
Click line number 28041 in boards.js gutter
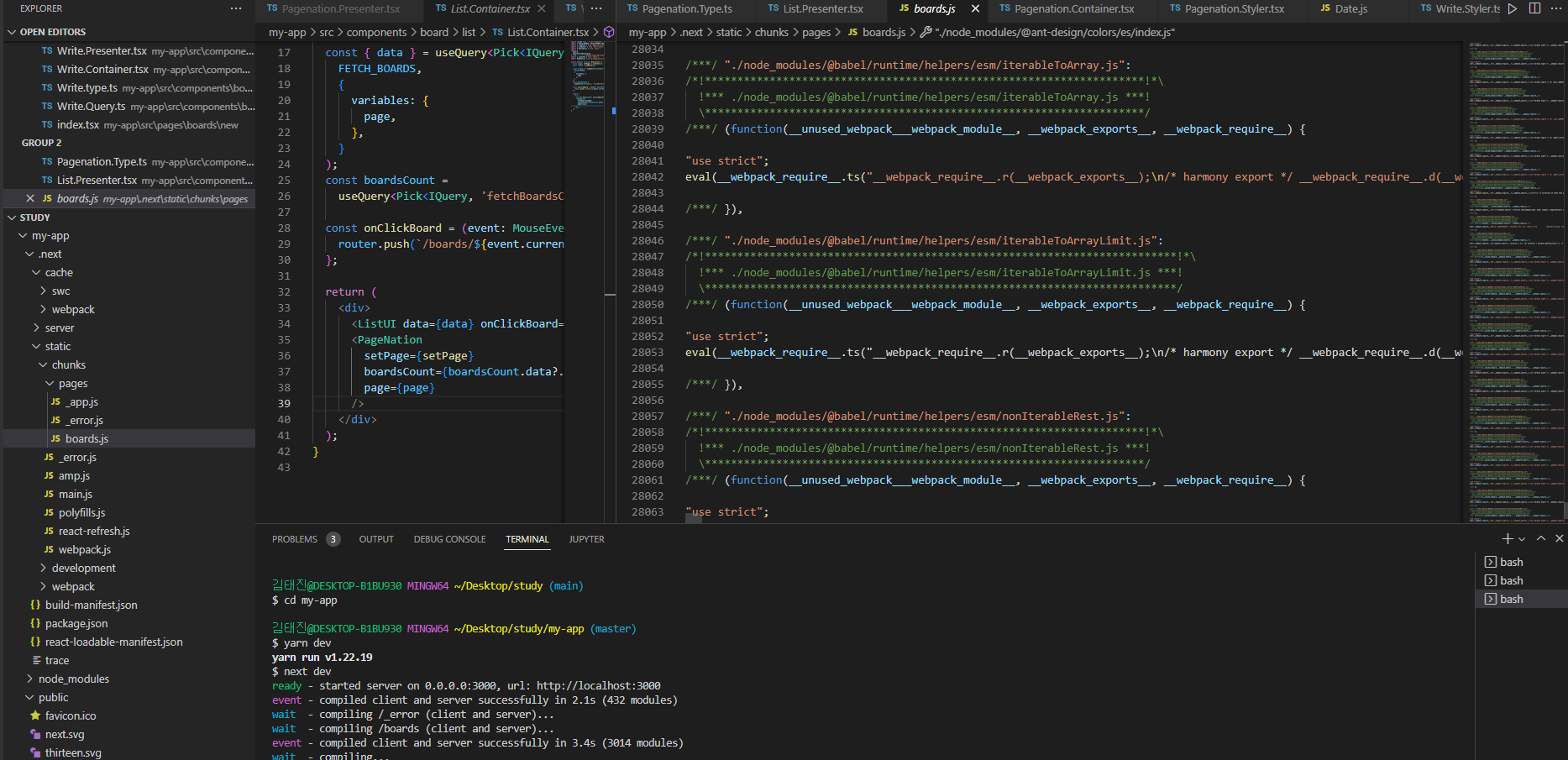point(648,161)
